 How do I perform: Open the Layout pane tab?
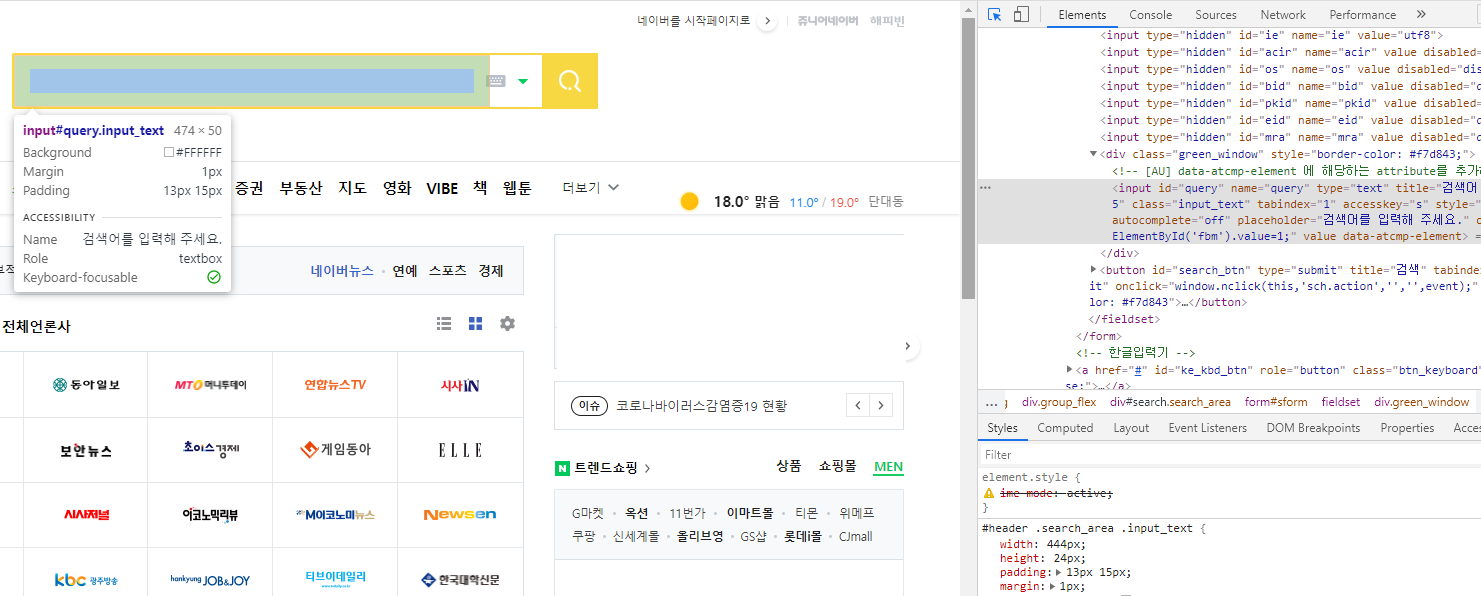coord(1131,428)
